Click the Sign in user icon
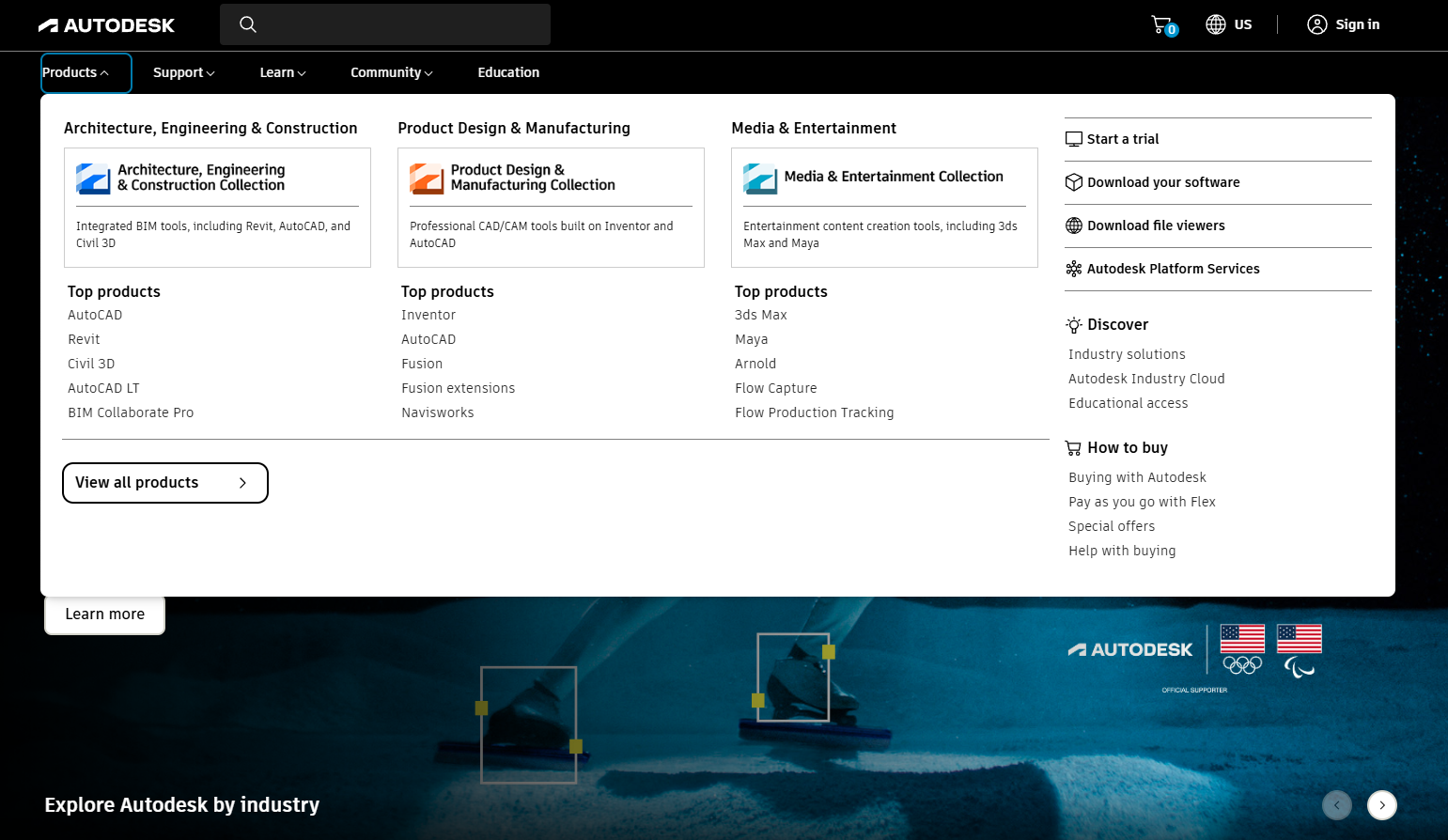This screenshot has width=1448, height=840. 1316,24
